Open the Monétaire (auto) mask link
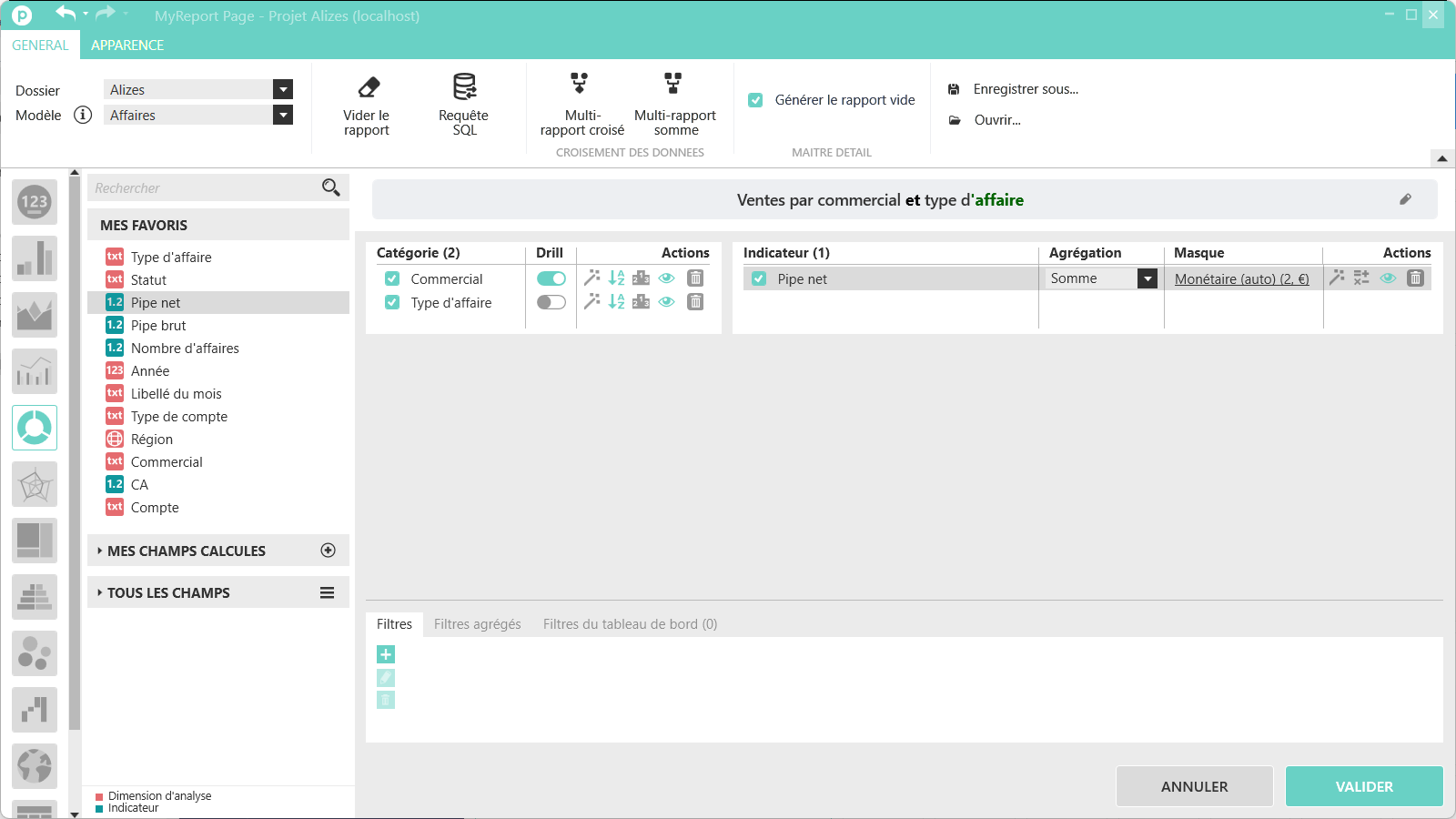The width and height of the screenshot is (1456, 819). click(x=1241, y=279)
